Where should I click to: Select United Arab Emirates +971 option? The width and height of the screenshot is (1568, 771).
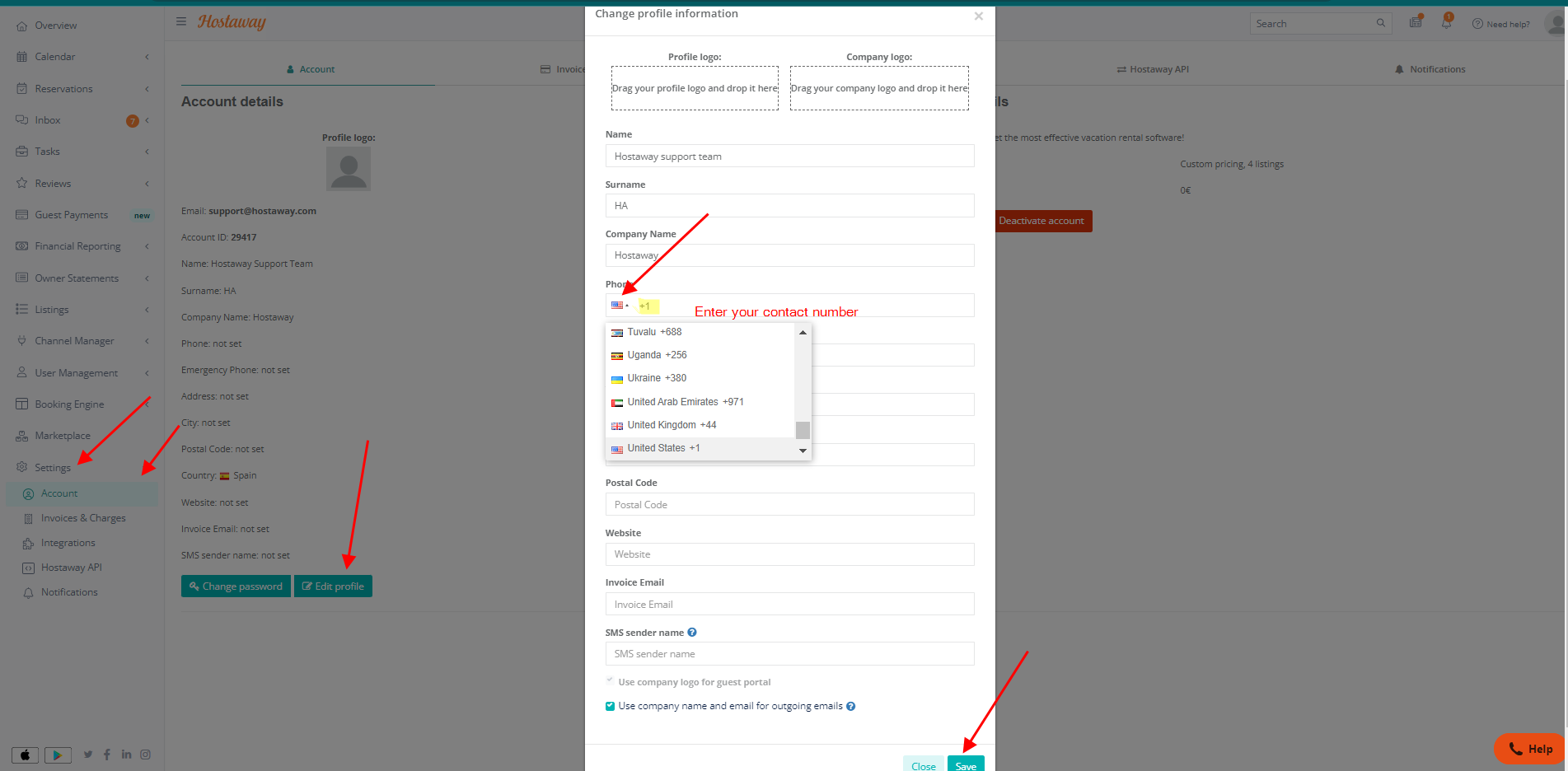coord(700,402)
